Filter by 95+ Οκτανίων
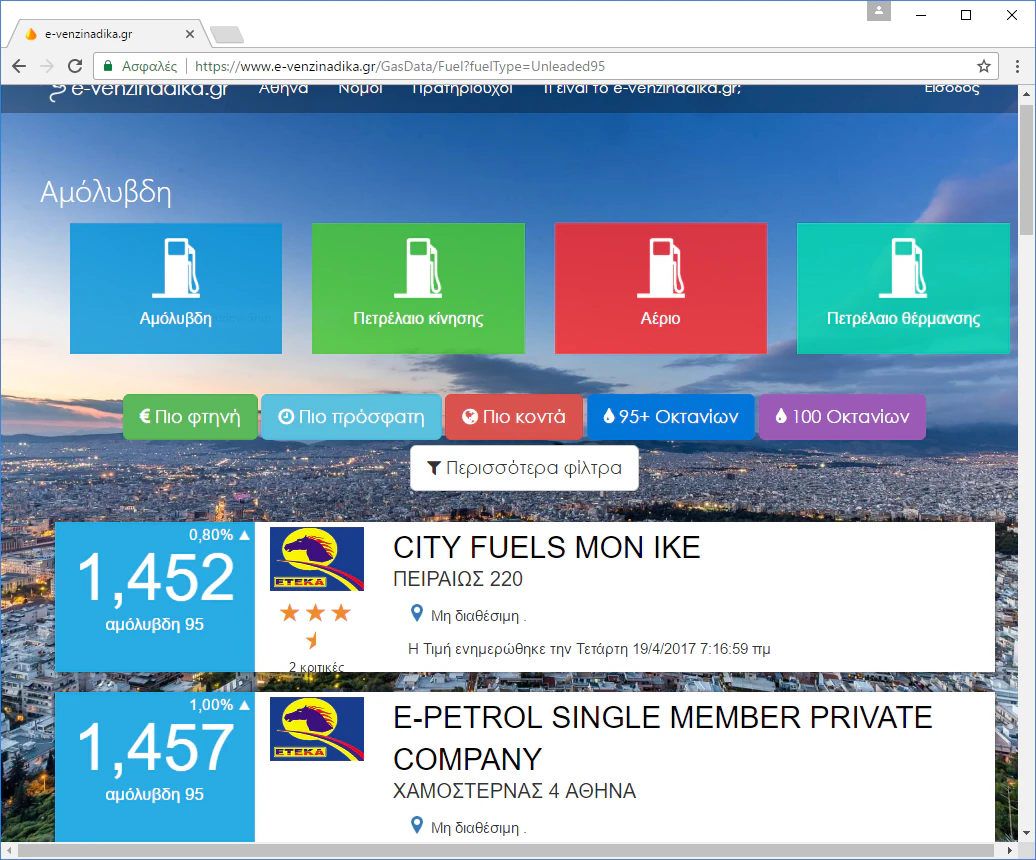The image size is (1036, 860). click(671, 417)
